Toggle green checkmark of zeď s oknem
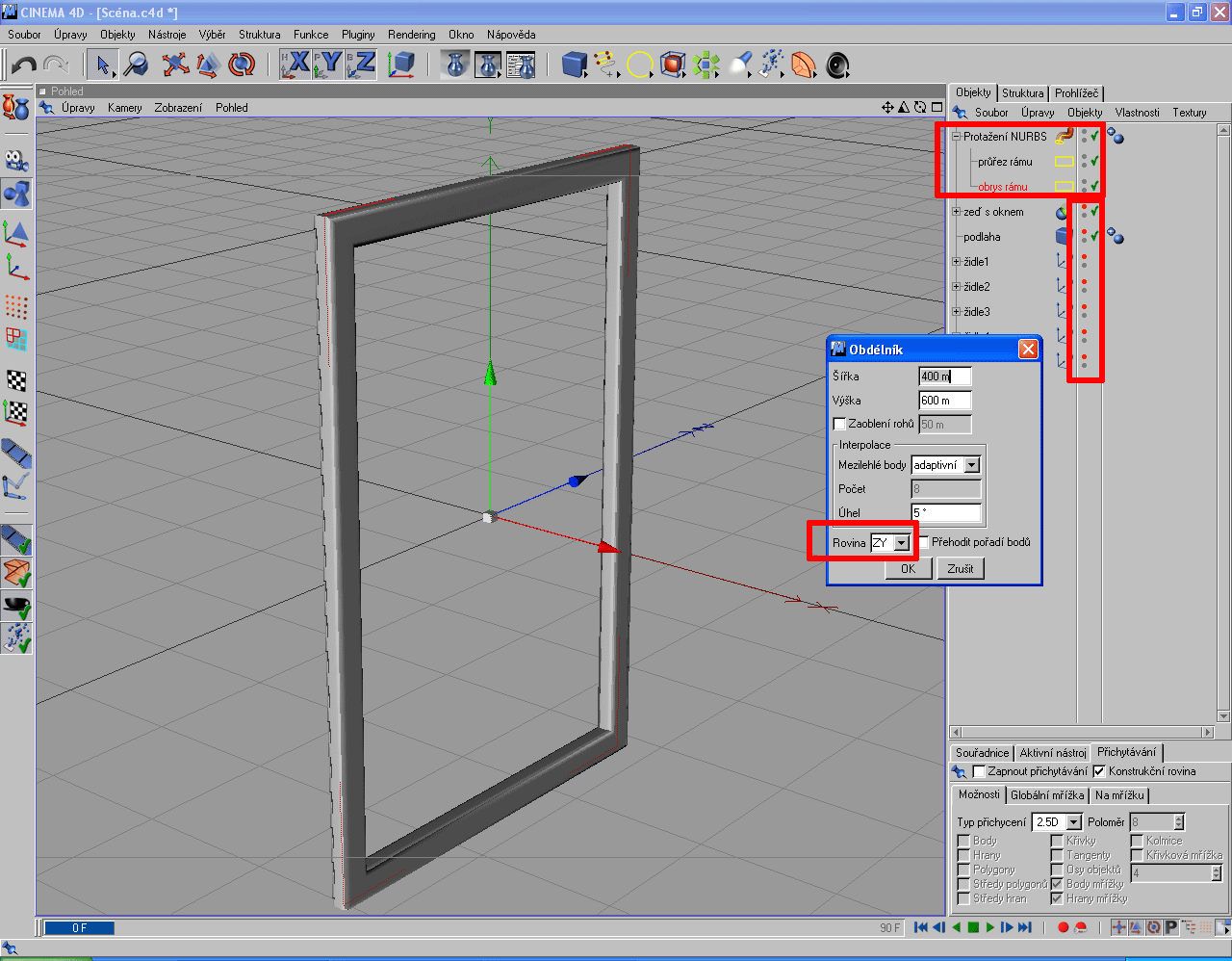Screen dimensions: 1232x961 (x=1095, y=211)
